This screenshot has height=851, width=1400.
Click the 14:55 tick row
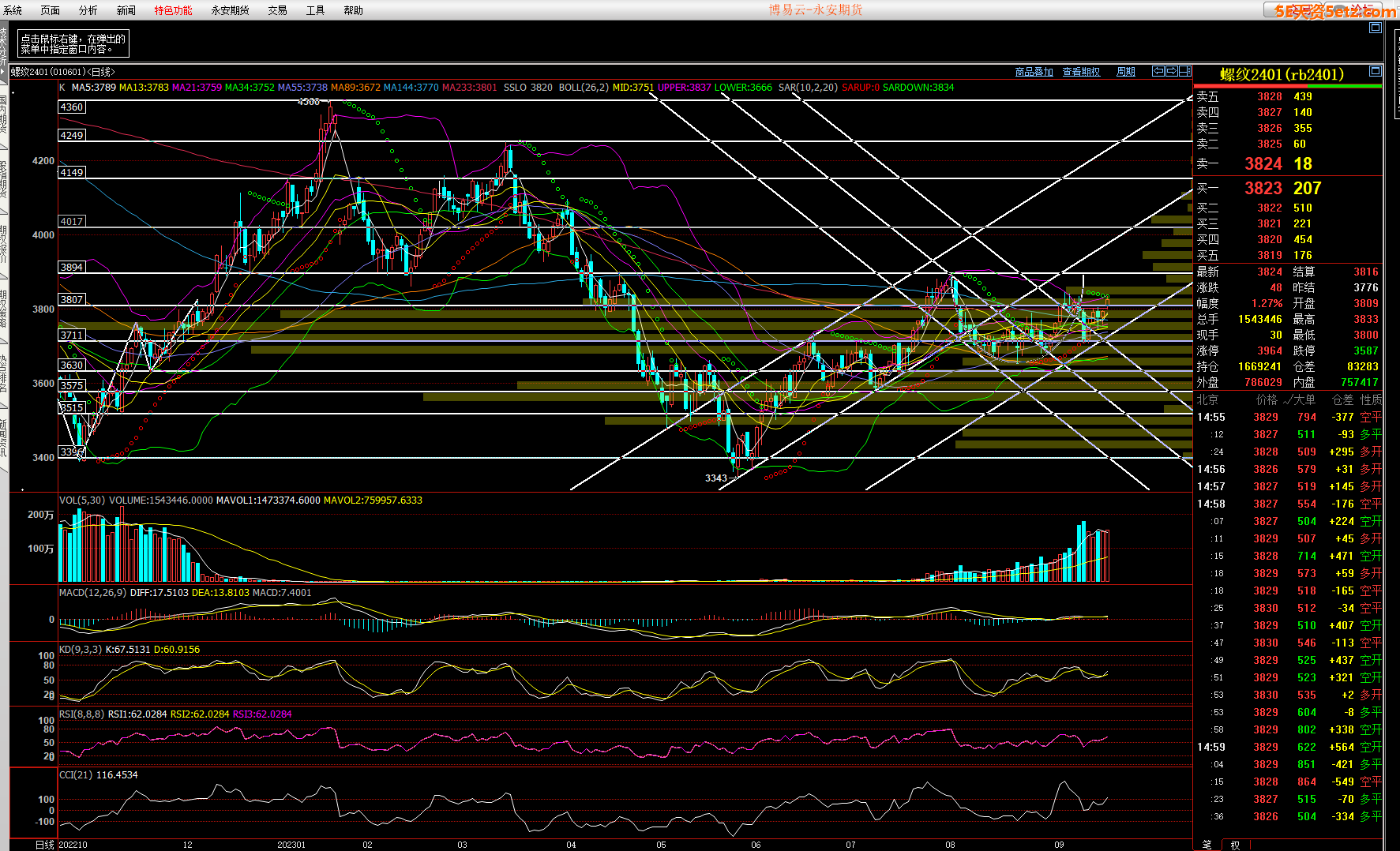tap(1289, 418)
